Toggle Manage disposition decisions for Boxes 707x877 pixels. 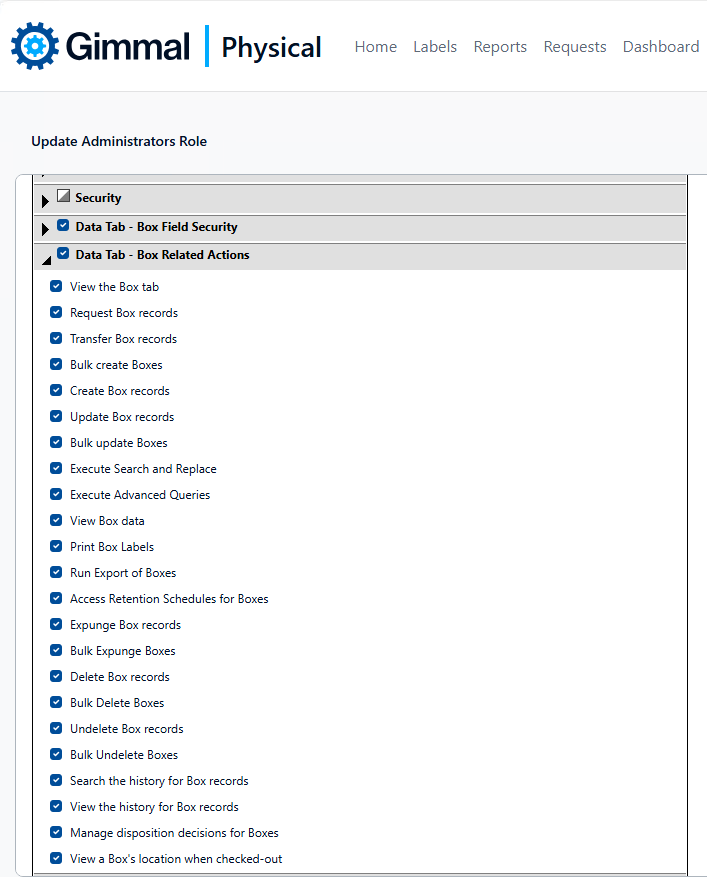point(56,832)
